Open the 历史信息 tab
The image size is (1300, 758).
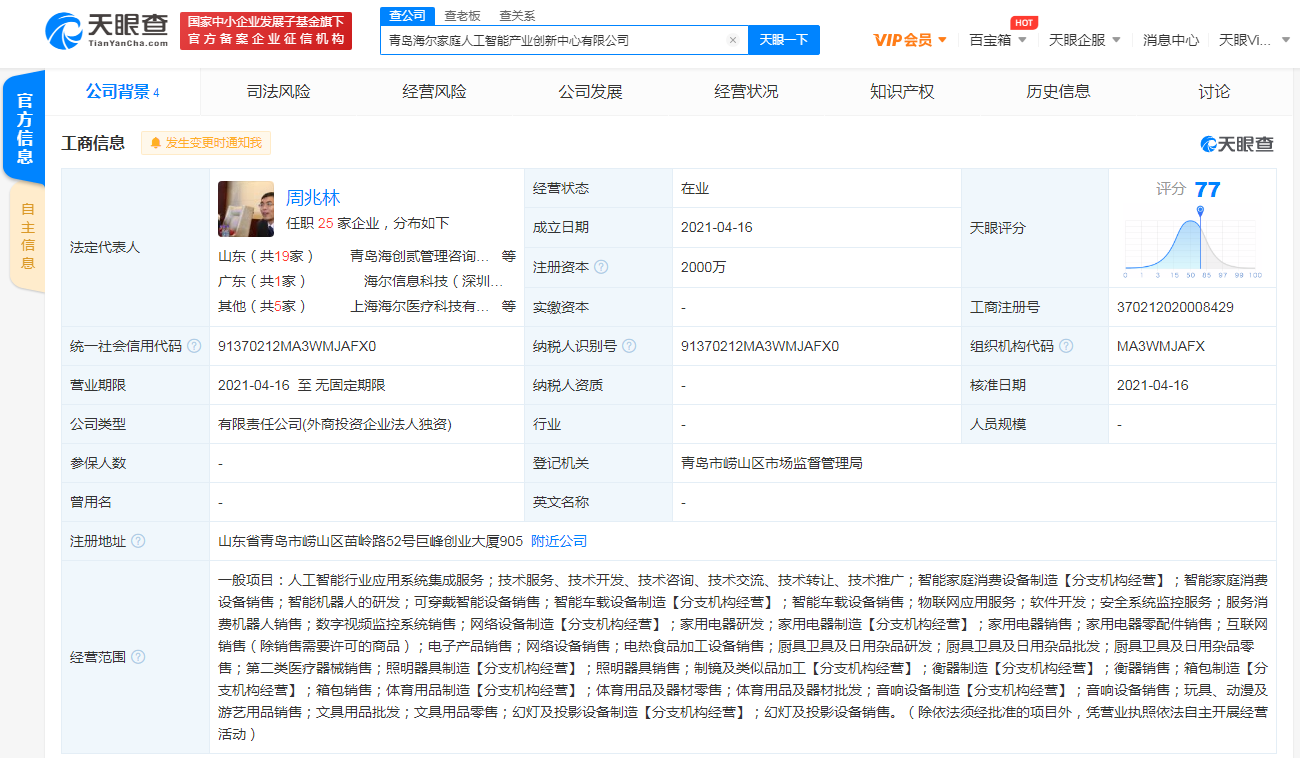pos(1059,92)
